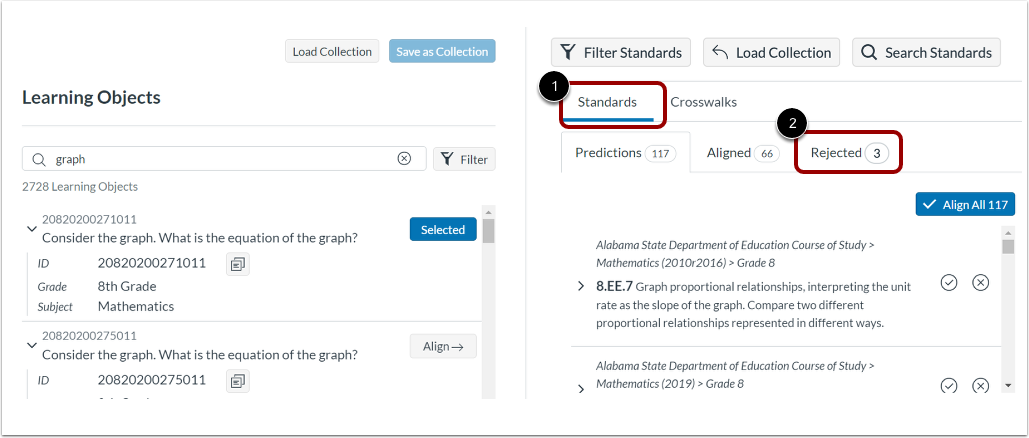The width and height of the screenshot is (1029, 438).
Task: Copy ID 20820200275011 with copy icon
Action: [237, 380]
